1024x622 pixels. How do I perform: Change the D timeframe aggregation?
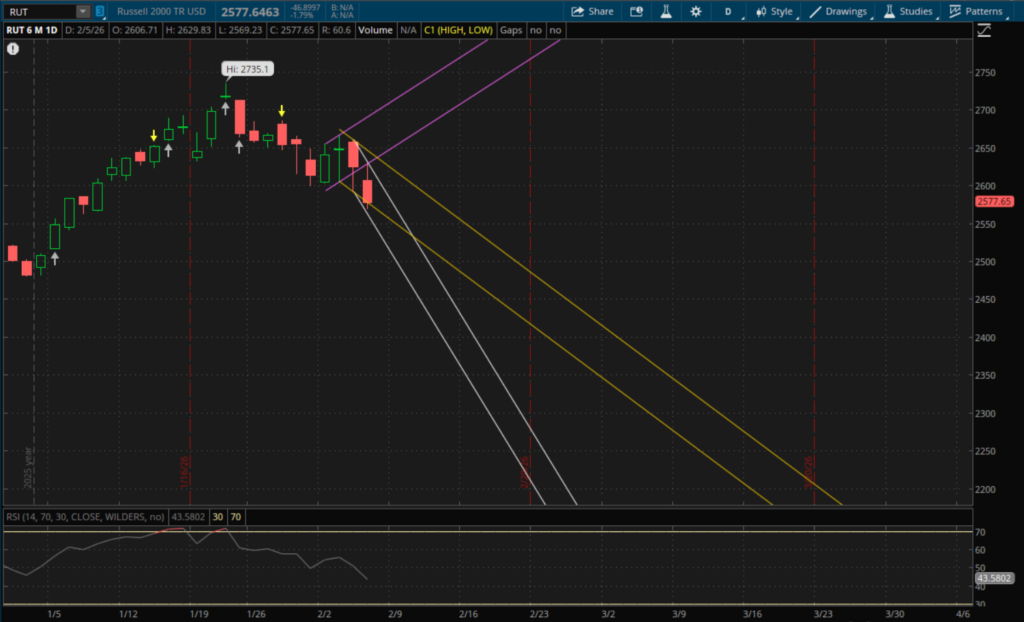728,12
